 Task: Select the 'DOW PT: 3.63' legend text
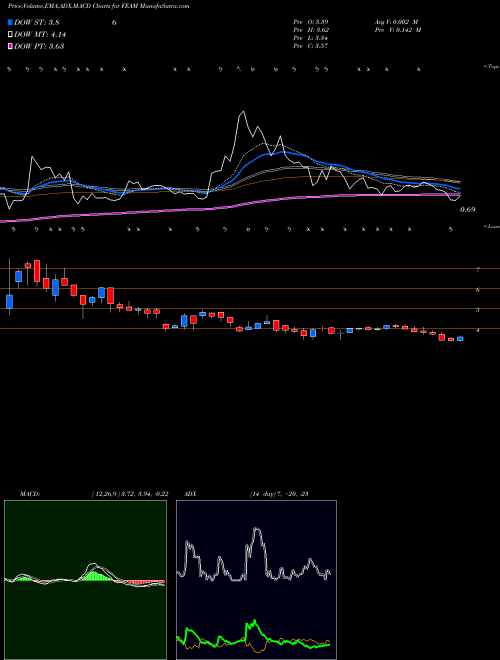39,46
